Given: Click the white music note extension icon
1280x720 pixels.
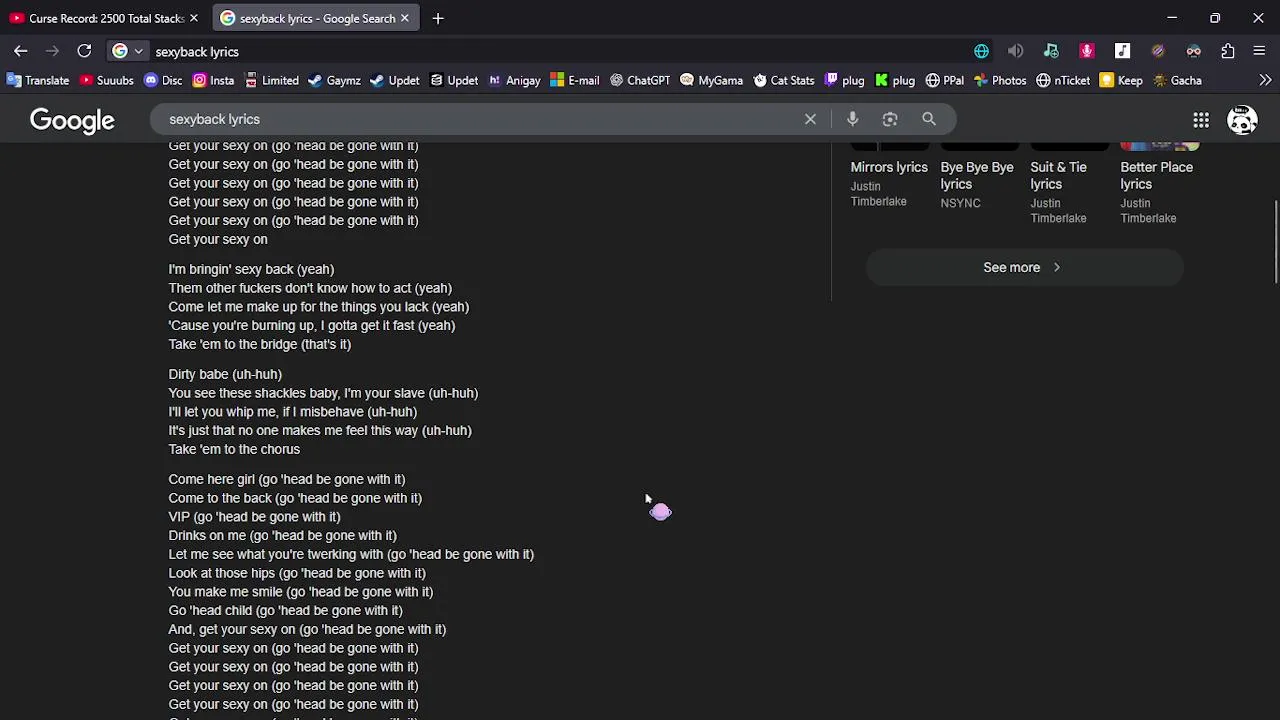Looking at the screenshot, I should point(1122,51).
